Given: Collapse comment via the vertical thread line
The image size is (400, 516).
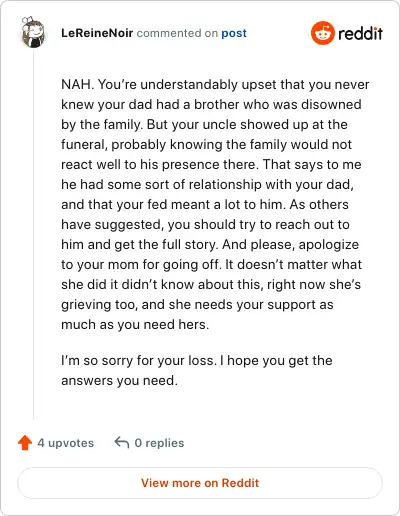Looking at the screenshot, I should coord(33,233).
